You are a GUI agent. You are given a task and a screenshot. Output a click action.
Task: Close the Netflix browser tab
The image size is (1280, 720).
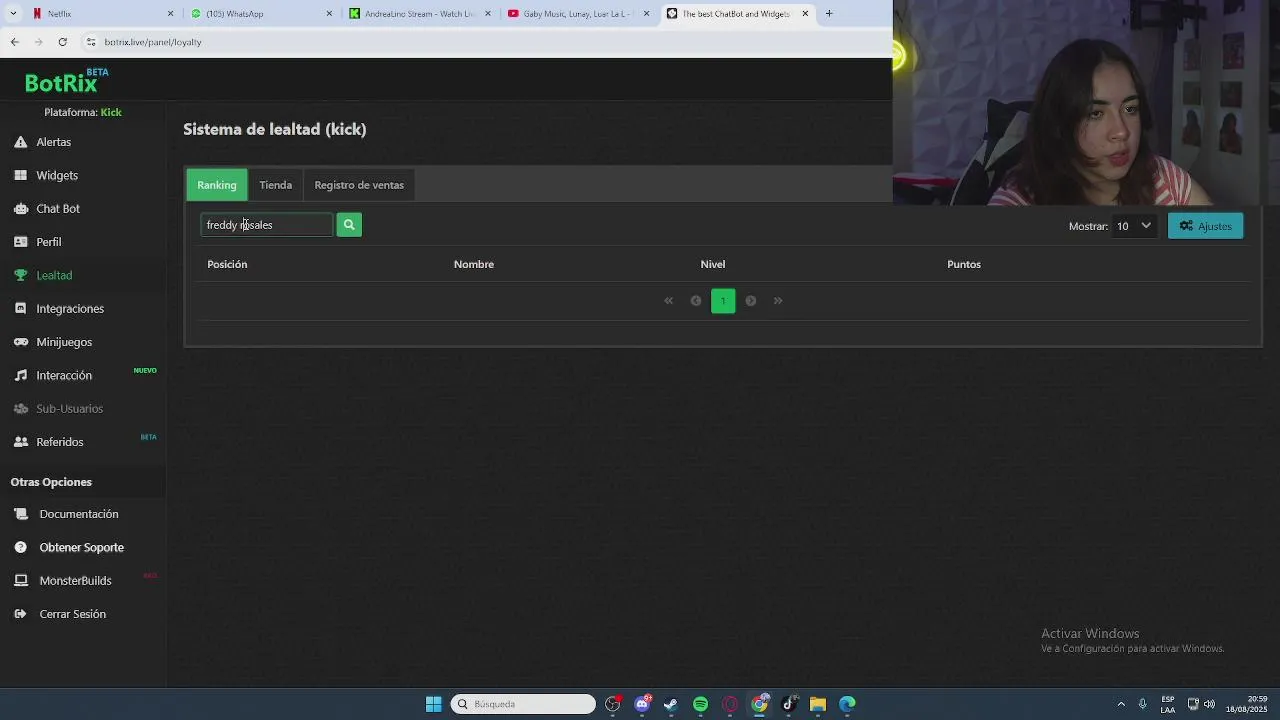(x=170, y=14)
